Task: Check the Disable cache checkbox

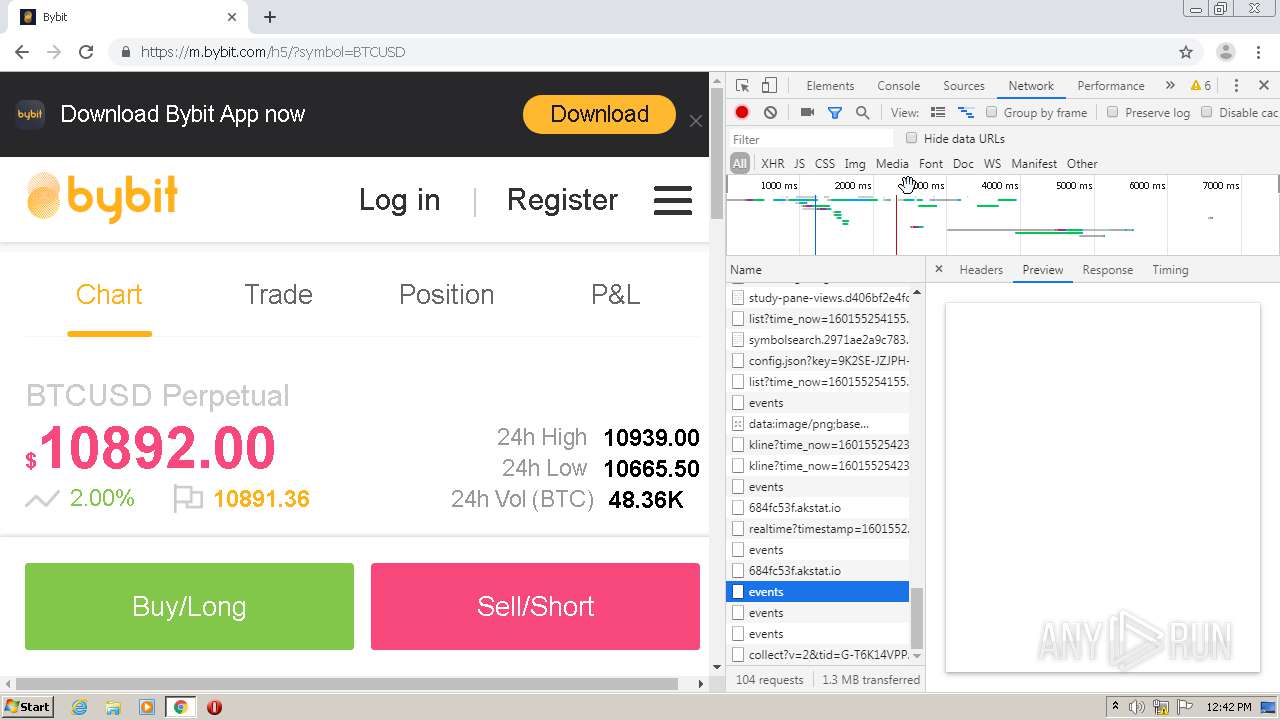Action: click(1207, 112)
